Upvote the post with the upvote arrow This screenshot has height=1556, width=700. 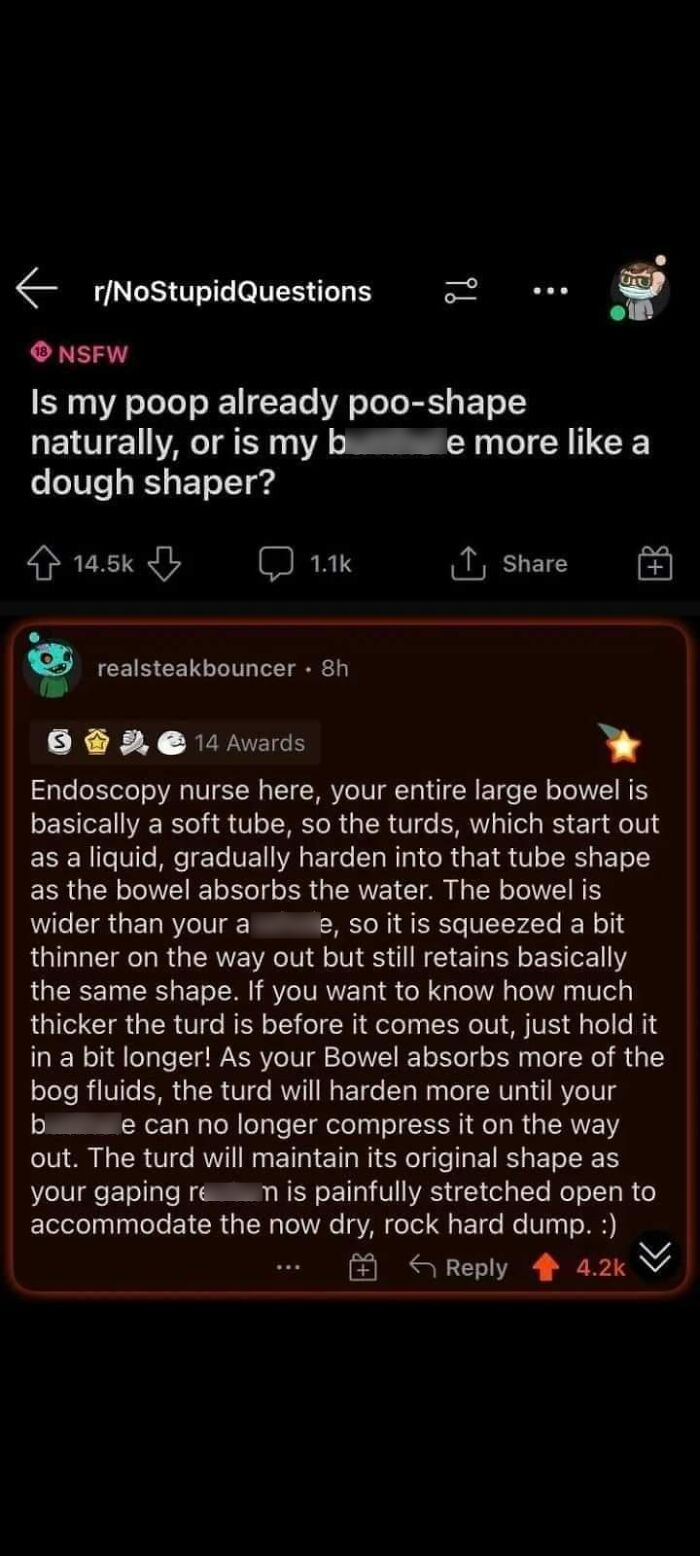45,563
